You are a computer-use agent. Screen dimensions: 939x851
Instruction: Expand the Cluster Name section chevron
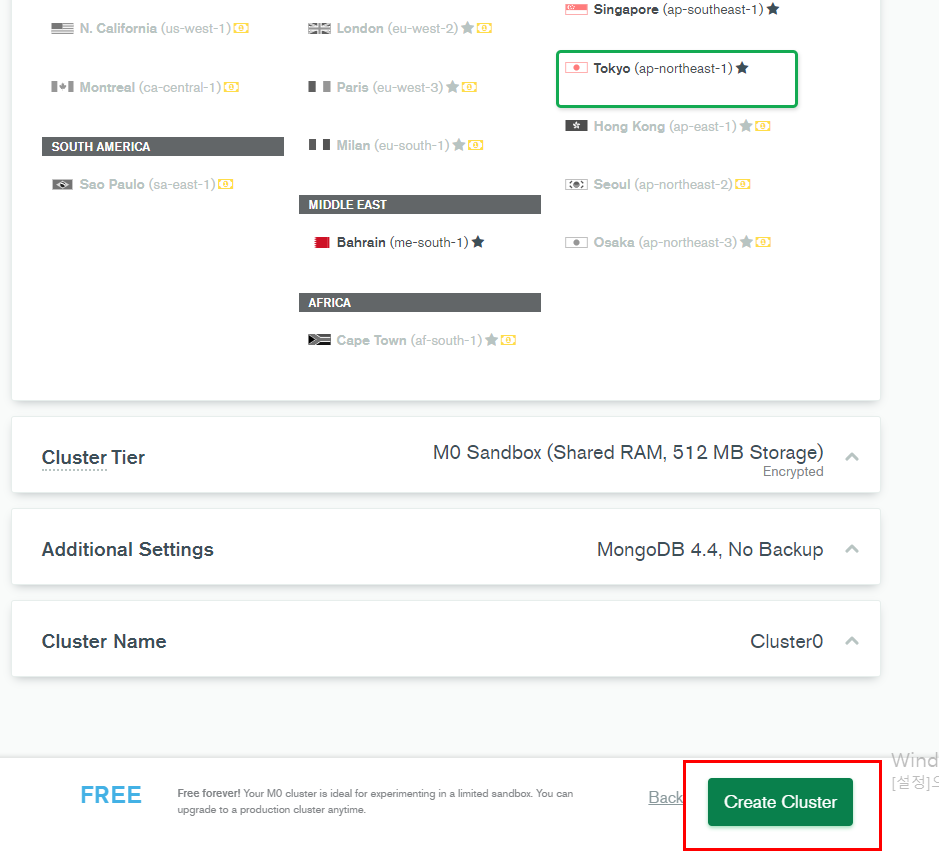[x=852, y=641]
